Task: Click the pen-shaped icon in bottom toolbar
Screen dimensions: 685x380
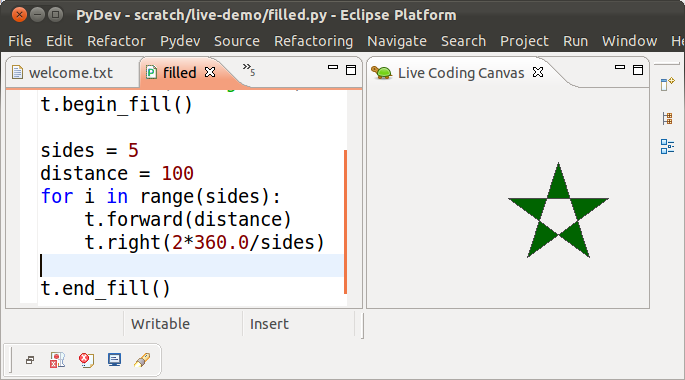Action: (142, 360)
